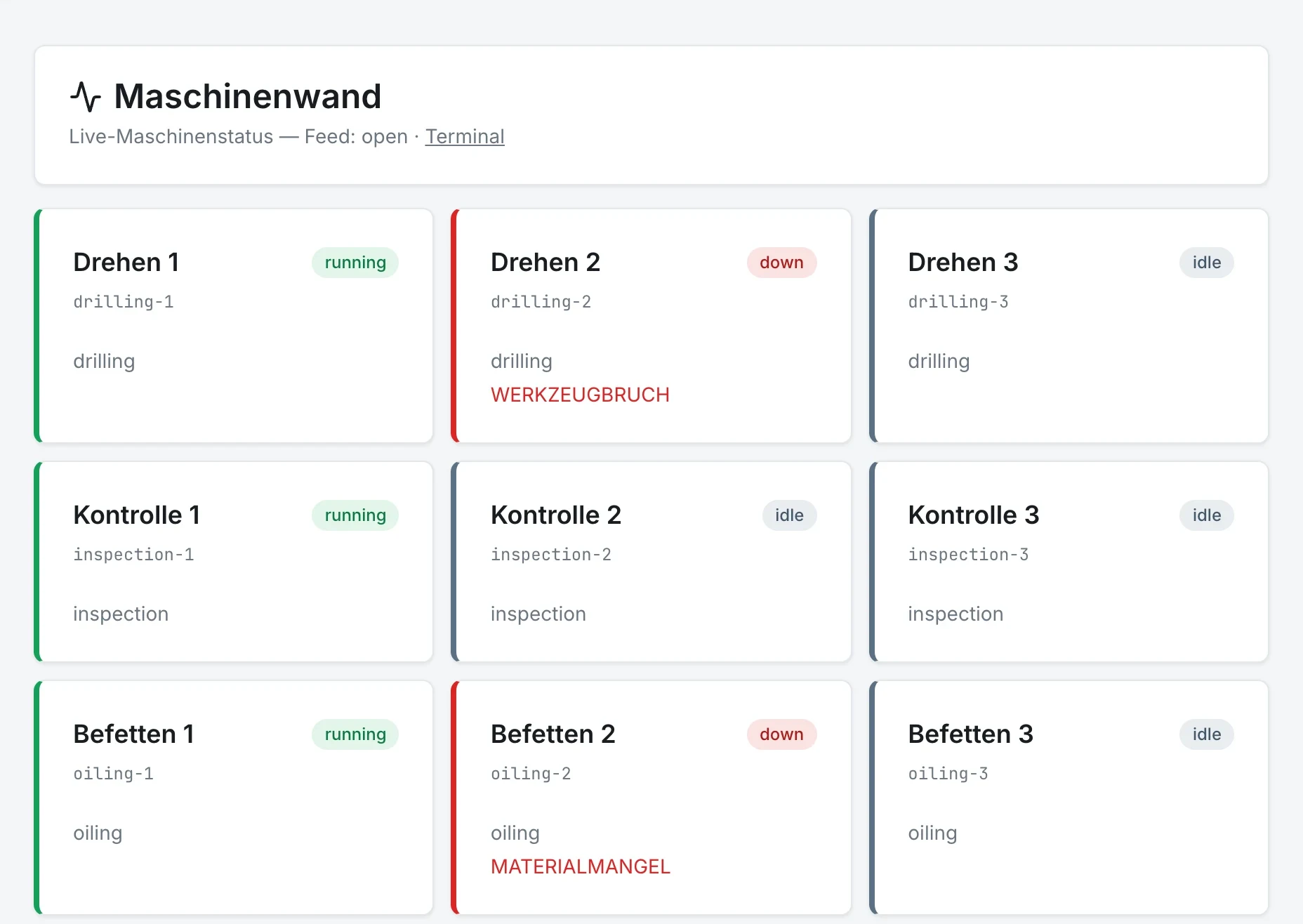Select the drilling-2 identifier text

[541, 302]
